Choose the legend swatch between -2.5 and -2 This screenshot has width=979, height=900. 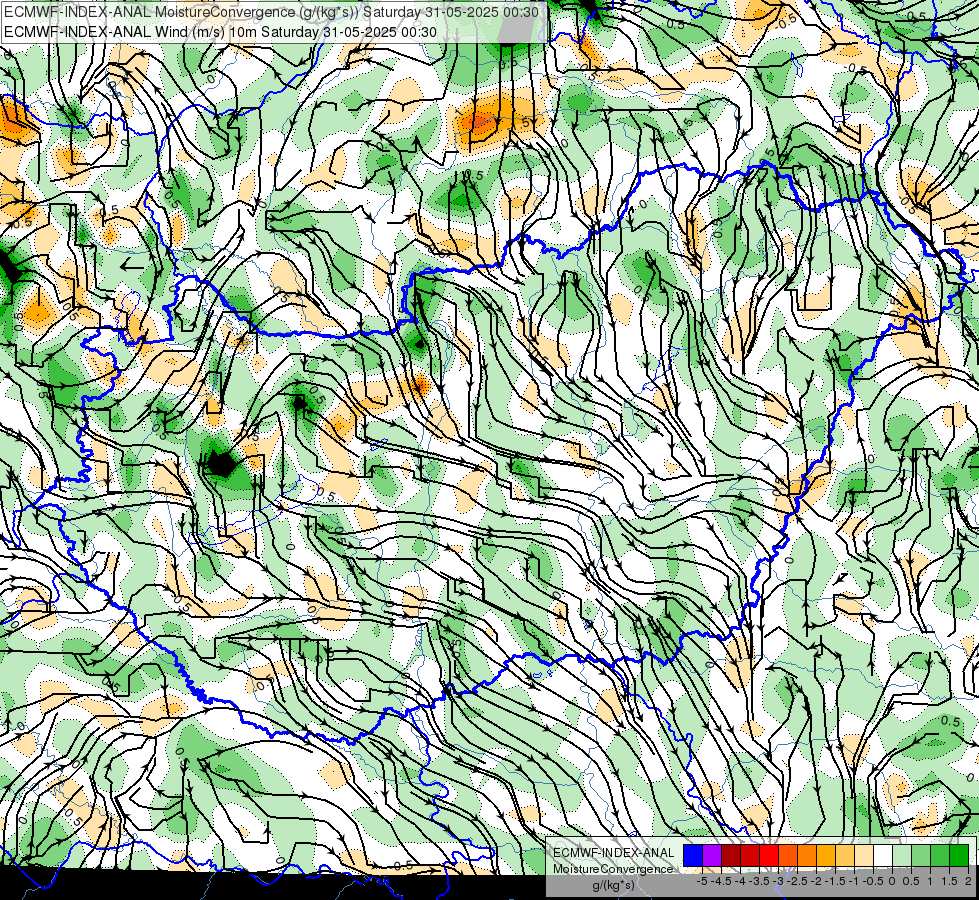(x=807, y=856)
